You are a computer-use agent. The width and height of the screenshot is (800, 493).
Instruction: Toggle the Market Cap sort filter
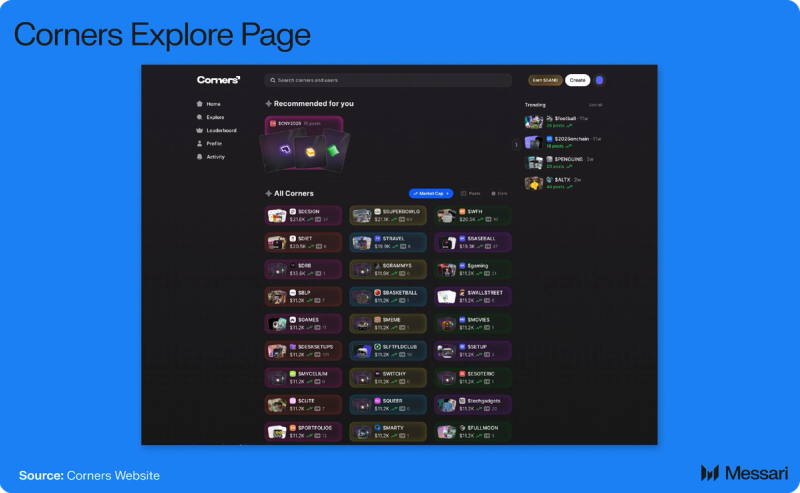tap(431, 193)
